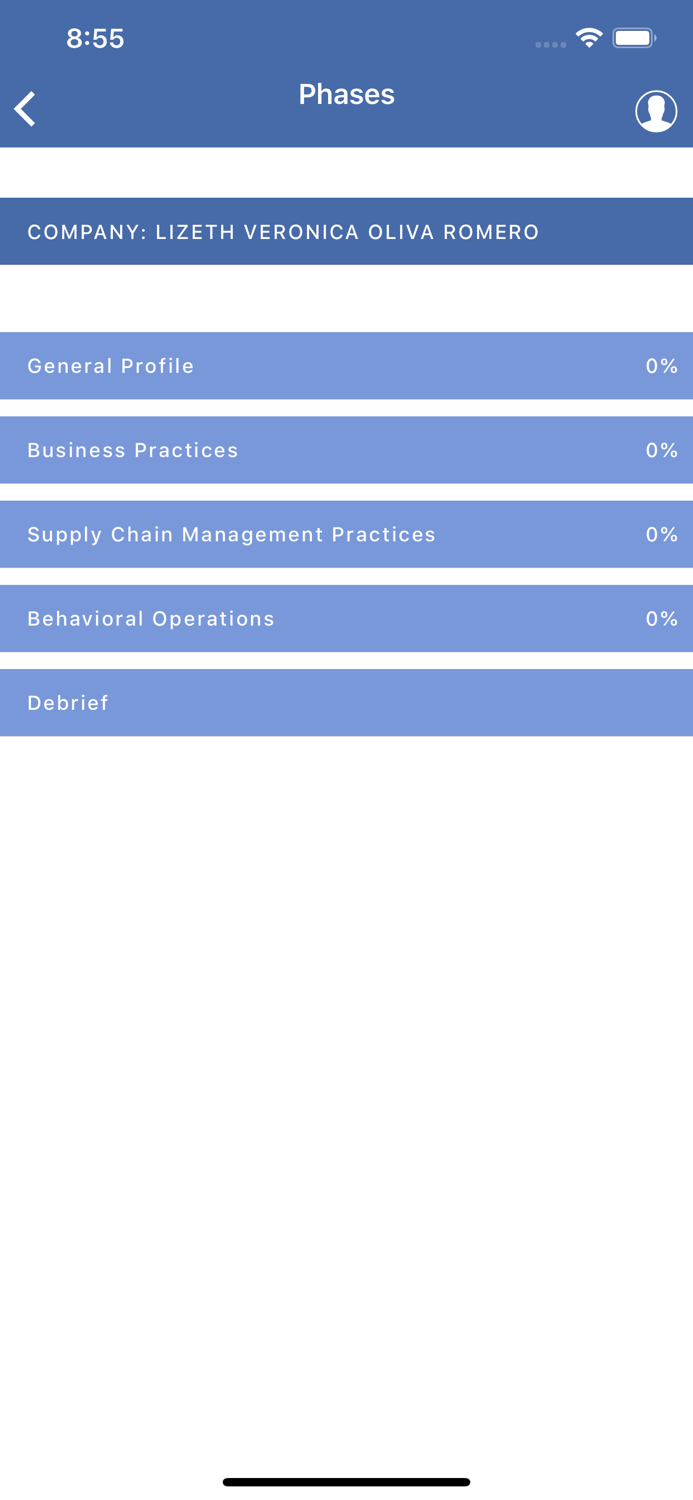Screen dimensions: 693x1500
Task: Open the user profile avatar icon
Action: 656,111
